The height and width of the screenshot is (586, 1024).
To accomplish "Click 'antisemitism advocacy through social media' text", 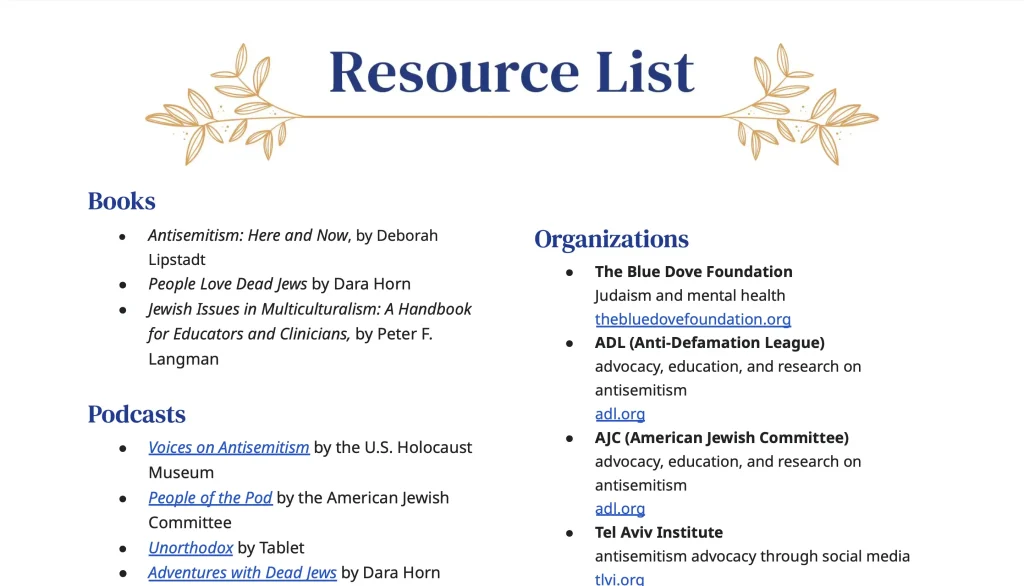I will [752, 557].
